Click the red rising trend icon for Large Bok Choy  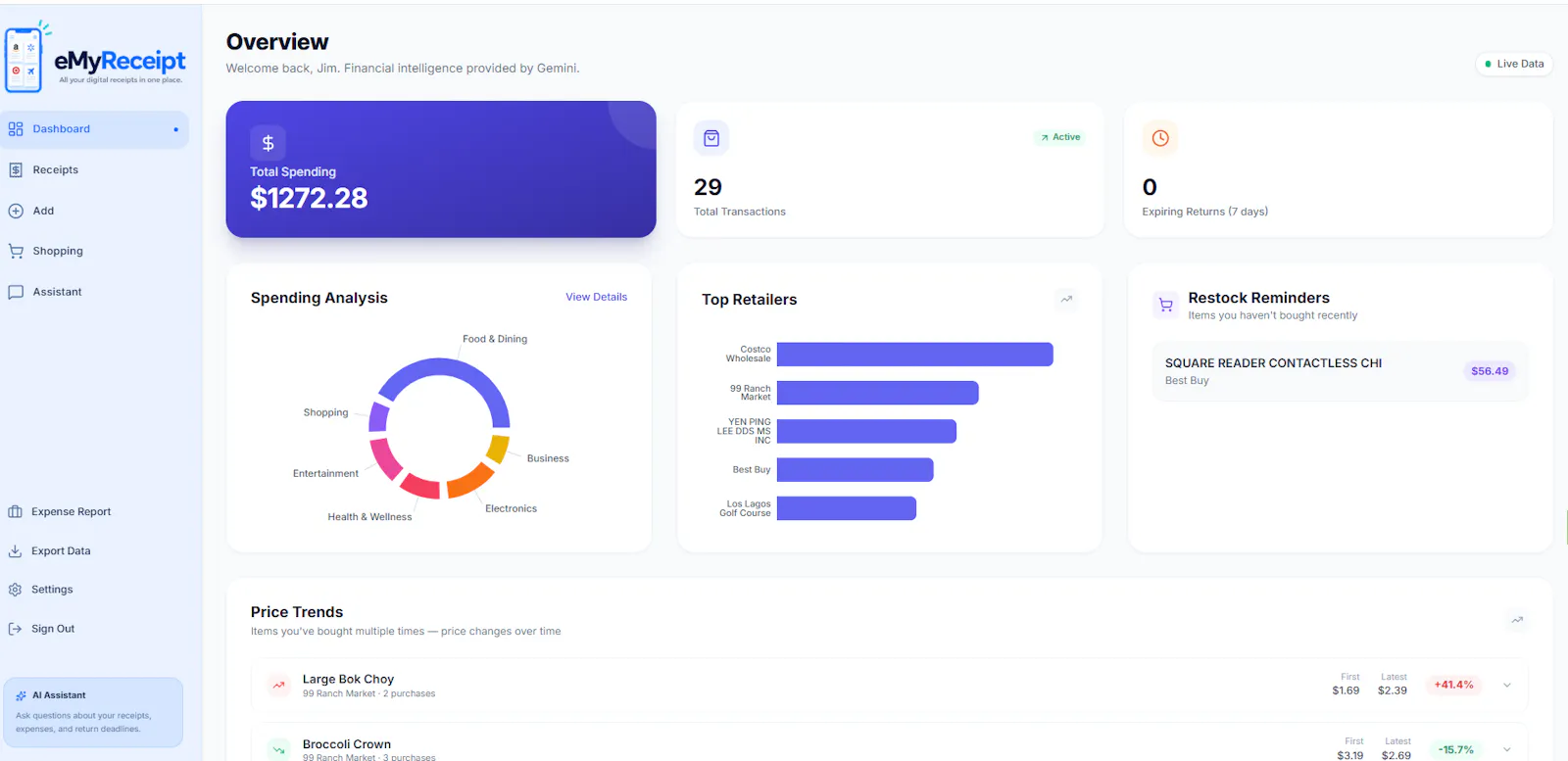279,686
